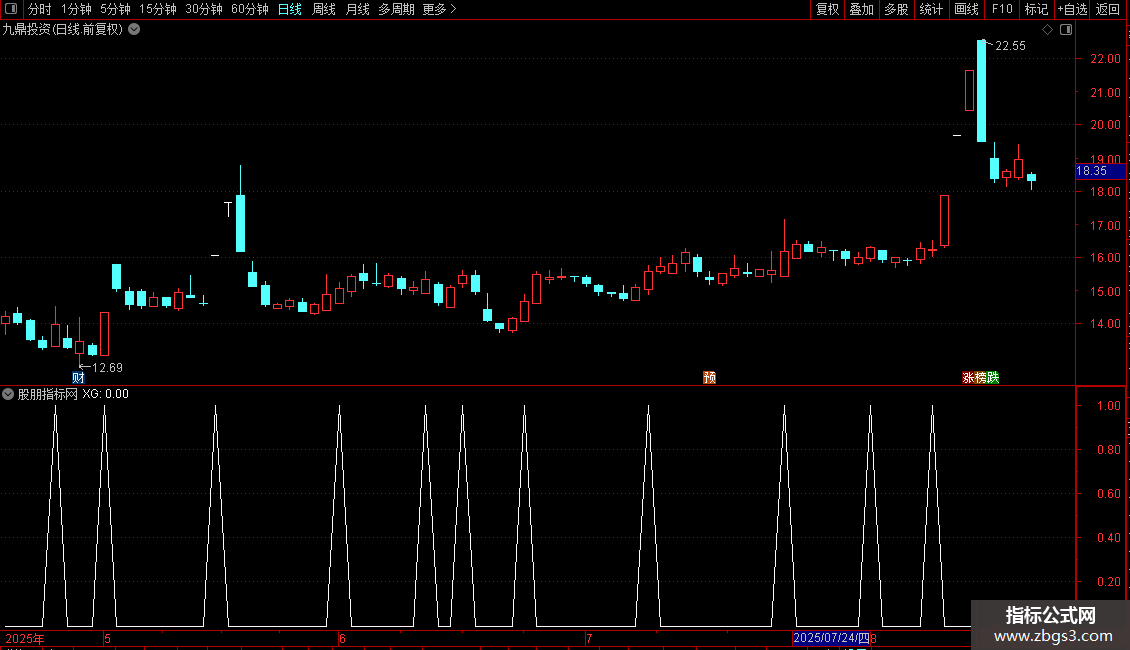This screenshot has height=650, width=1130.
Task: Toggle the sidebar panel icon at top-left
Action: (x=11, y=9)
